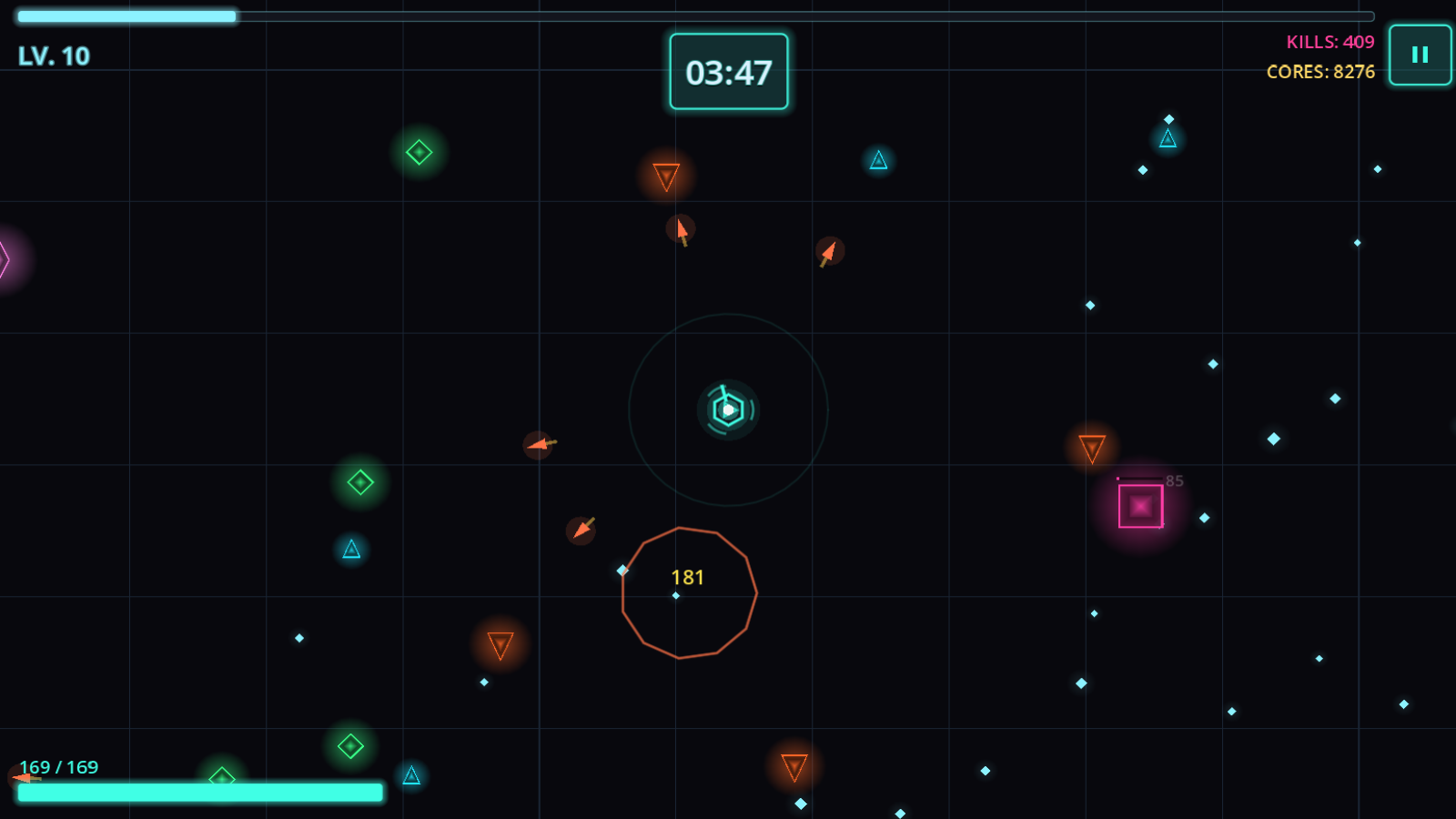Click the 03:47 survival timer
The height and width of the screenshot is (819, 1456).
729,72
